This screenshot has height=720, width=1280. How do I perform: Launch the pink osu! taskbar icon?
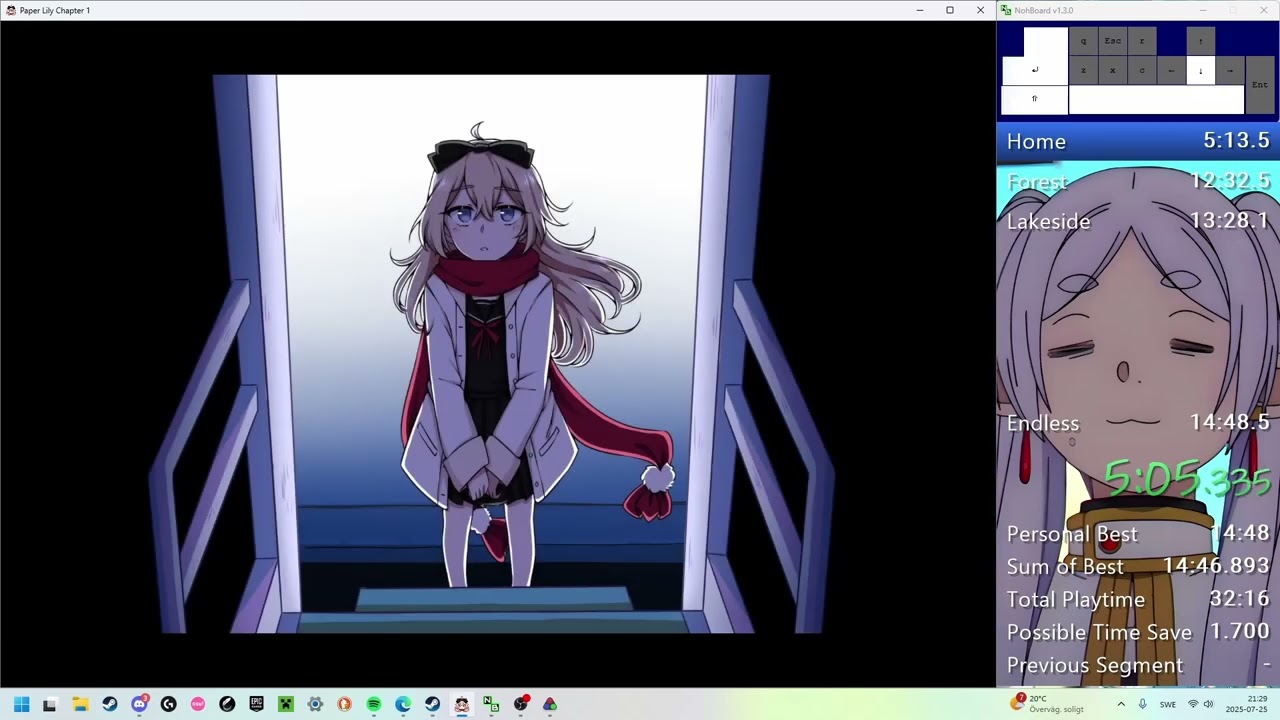[197, 704]
